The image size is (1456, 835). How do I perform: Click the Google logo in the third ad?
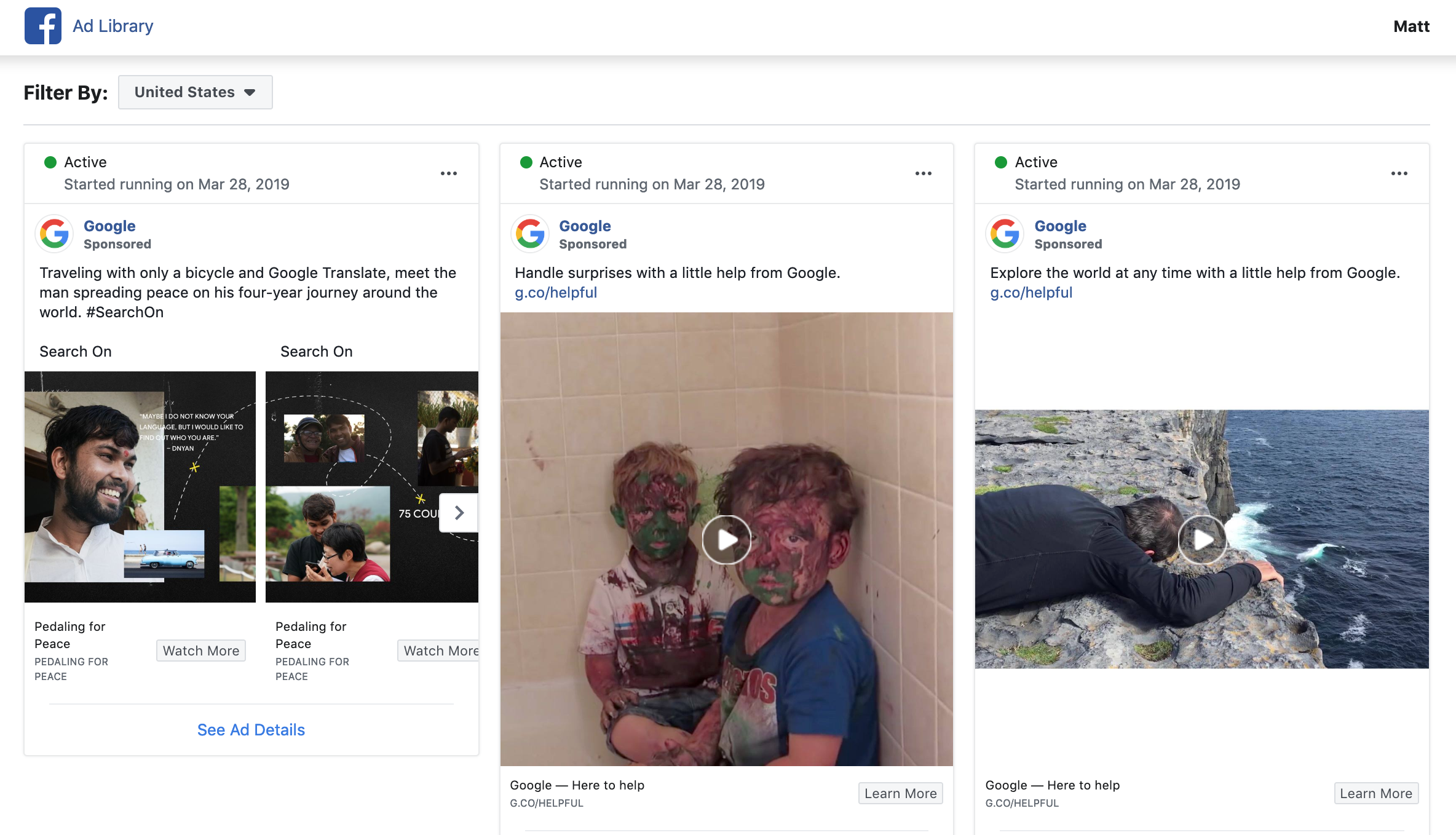click(1005, 234)
